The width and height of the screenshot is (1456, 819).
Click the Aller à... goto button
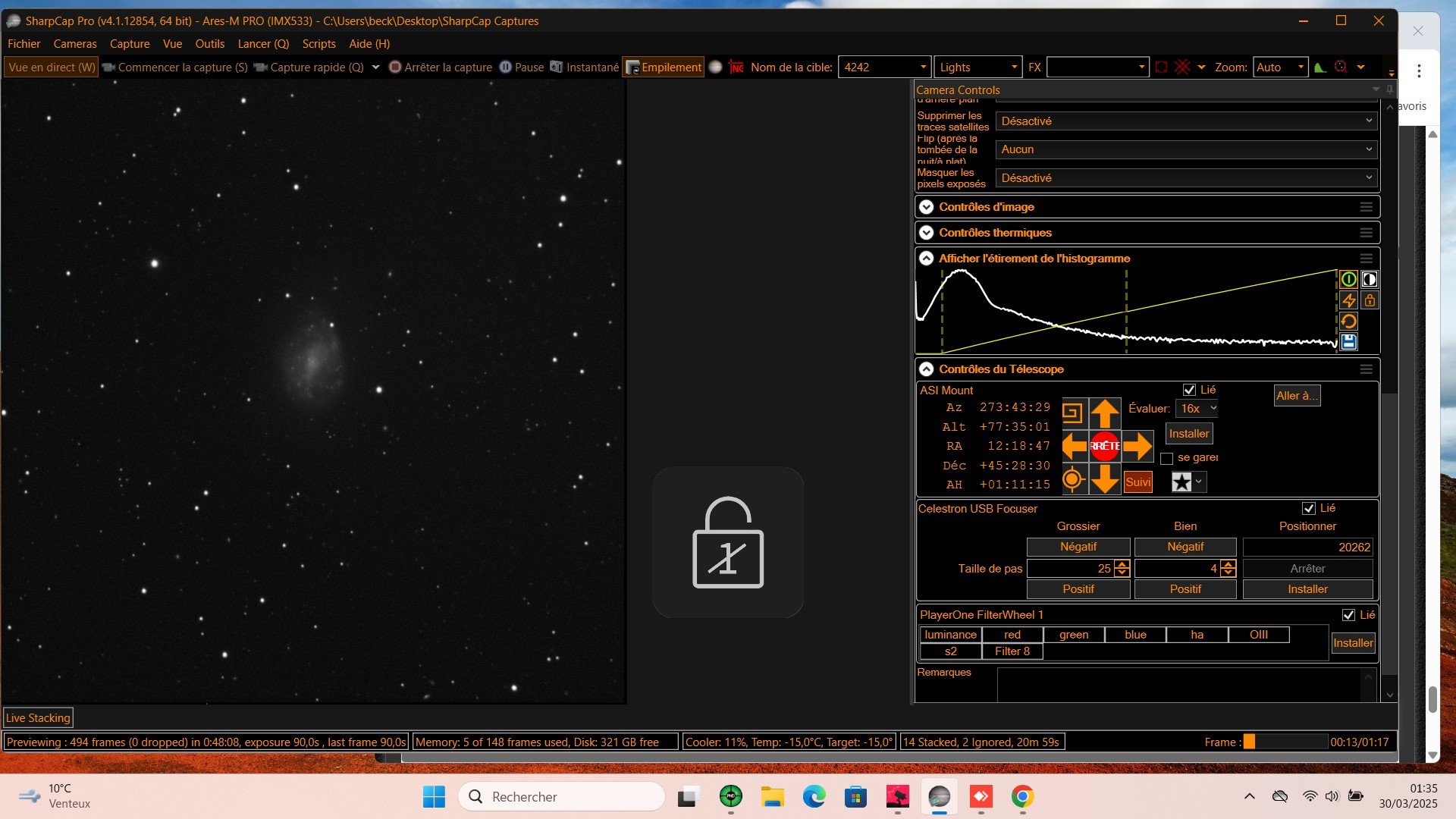click(x=1297, y=396)
